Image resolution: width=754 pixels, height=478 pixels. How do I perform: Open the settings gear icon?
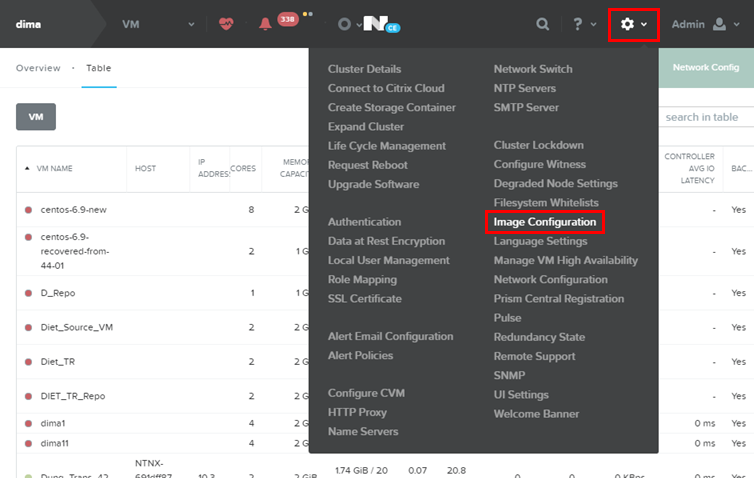[627, 24]
